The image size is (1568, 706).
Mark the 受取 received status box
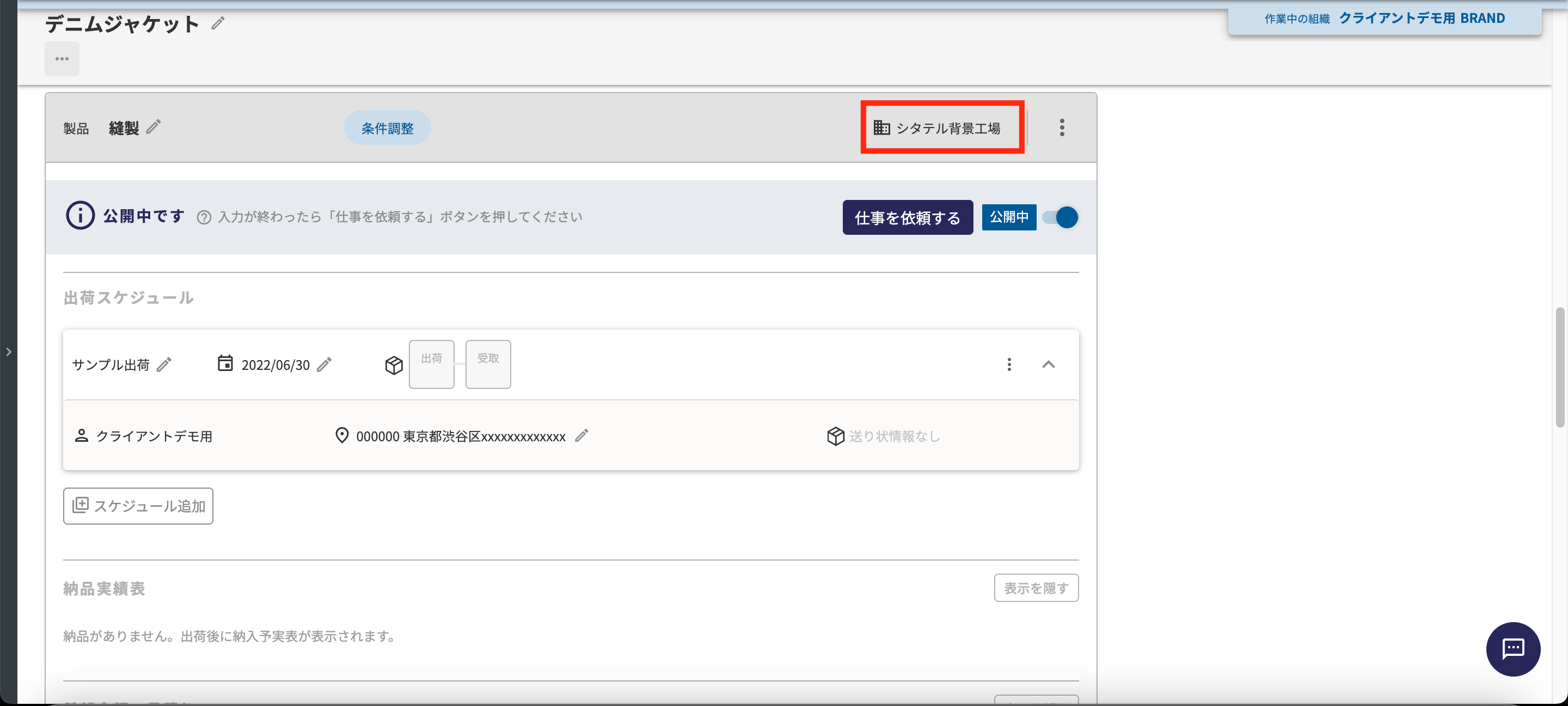[488, 364]
